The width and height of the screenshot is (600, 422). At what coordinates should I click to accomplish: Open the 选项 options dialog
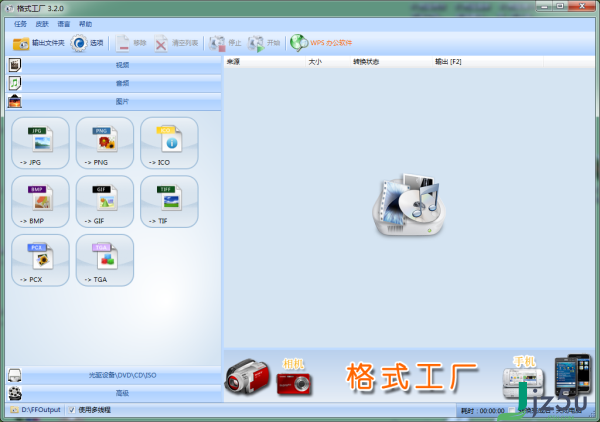pyautogui.click(x=87, y=43)
